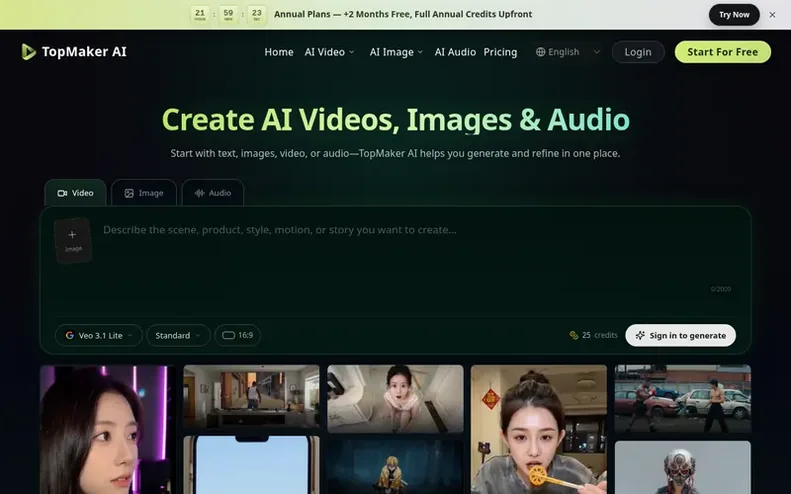
Task: Click Sign in to generate button
Action: tap(681, 335)
